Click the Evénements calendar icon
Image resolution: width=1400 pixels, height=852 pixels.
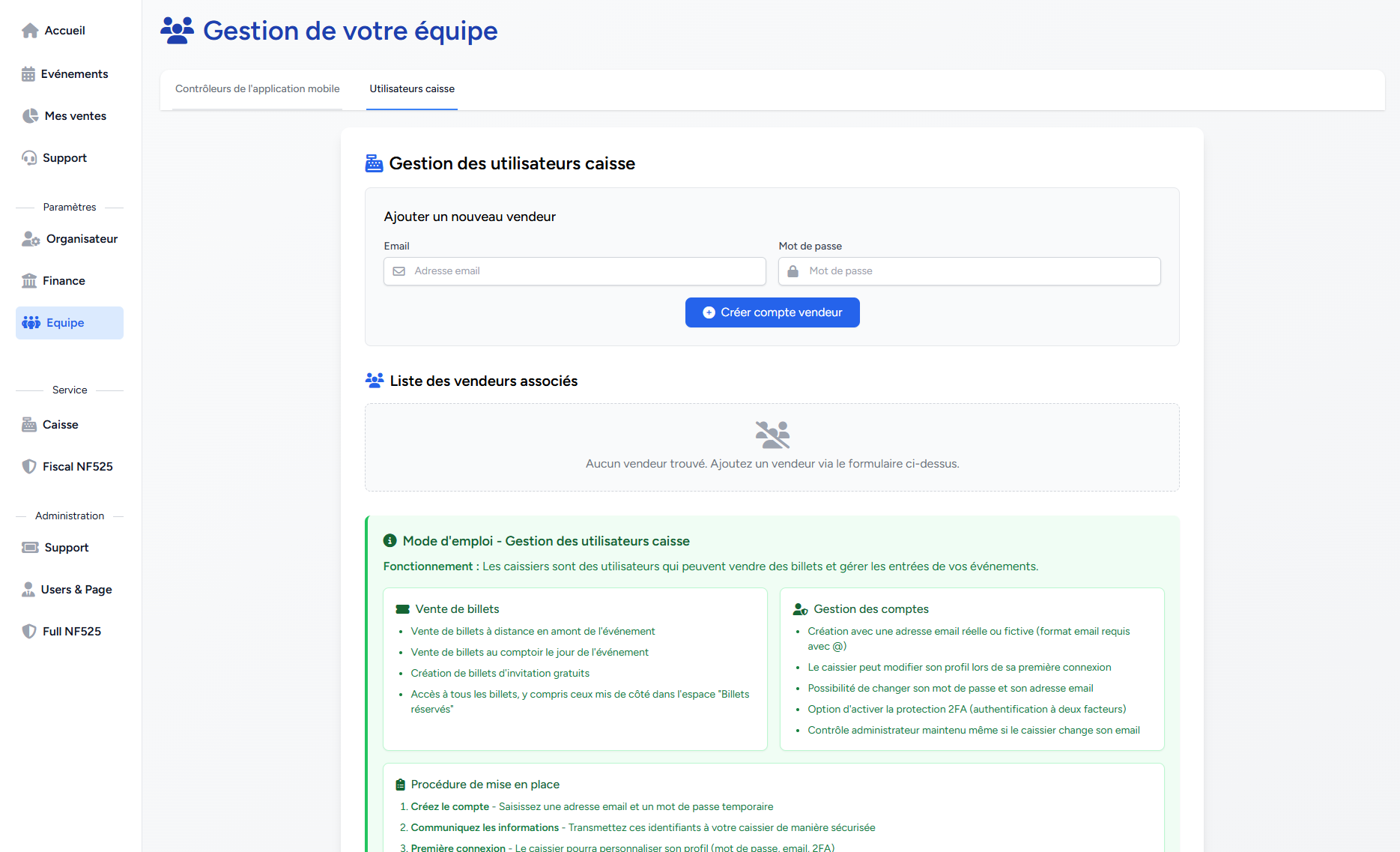[28, 74]
